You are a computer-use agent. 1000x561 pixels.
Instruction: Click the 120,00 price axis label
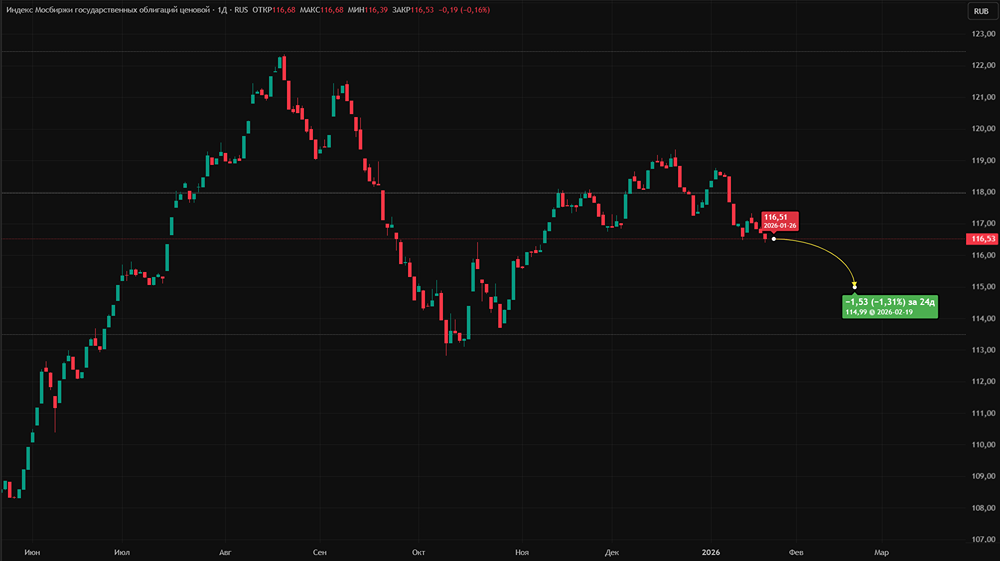983,128
